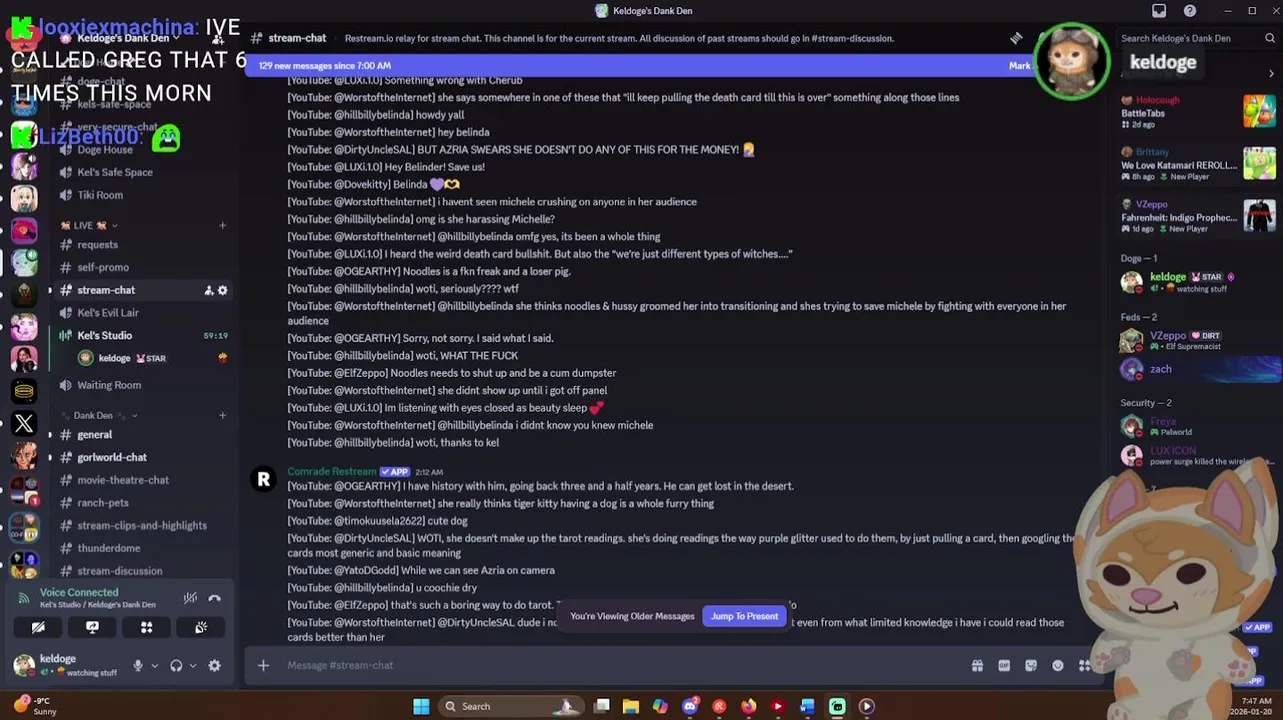Open Firefox from the Windows taskbar
The width and height of the screenshot is (1283, 720).
(x=748, y=707)
